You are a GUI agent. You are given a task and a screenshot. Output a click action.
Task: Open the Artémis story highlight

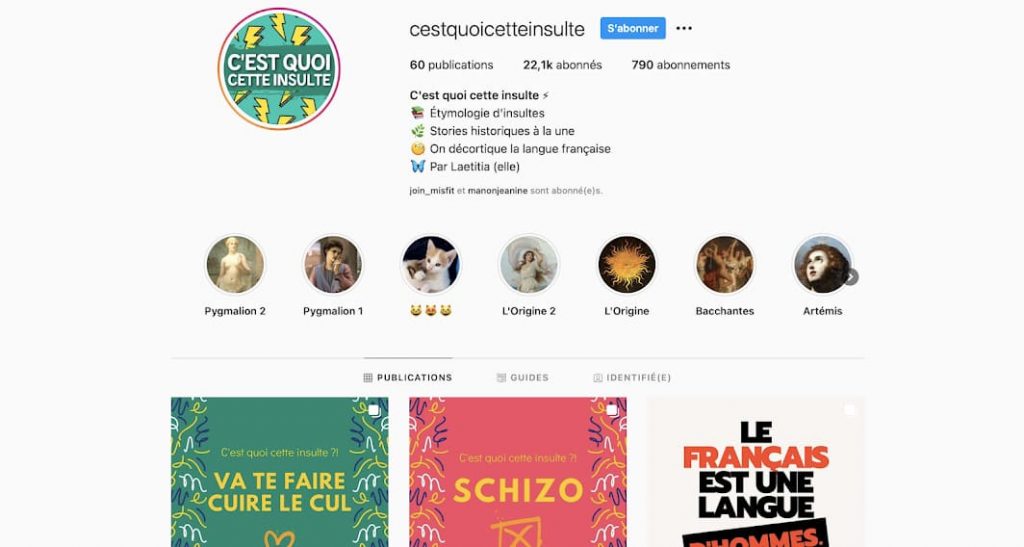pos(823,264)
